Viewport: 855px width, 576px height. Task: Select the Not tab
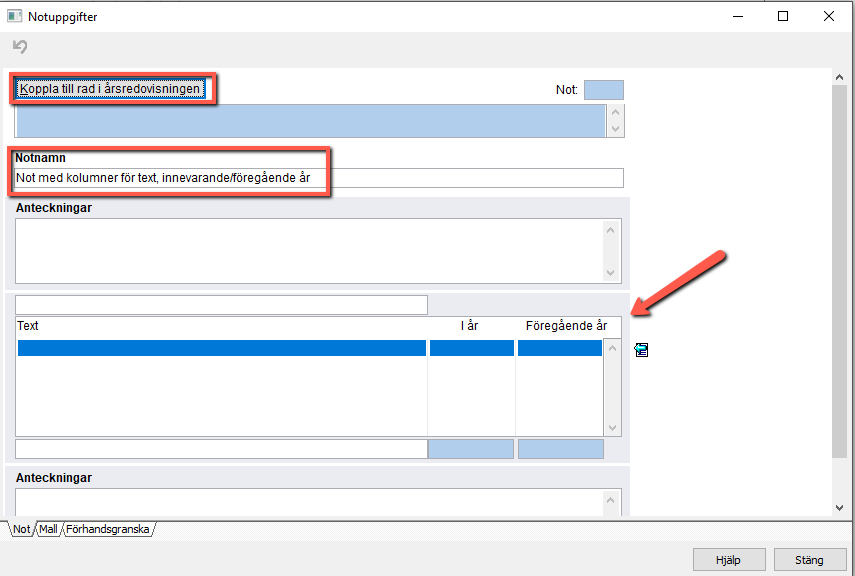pos(22,529)
